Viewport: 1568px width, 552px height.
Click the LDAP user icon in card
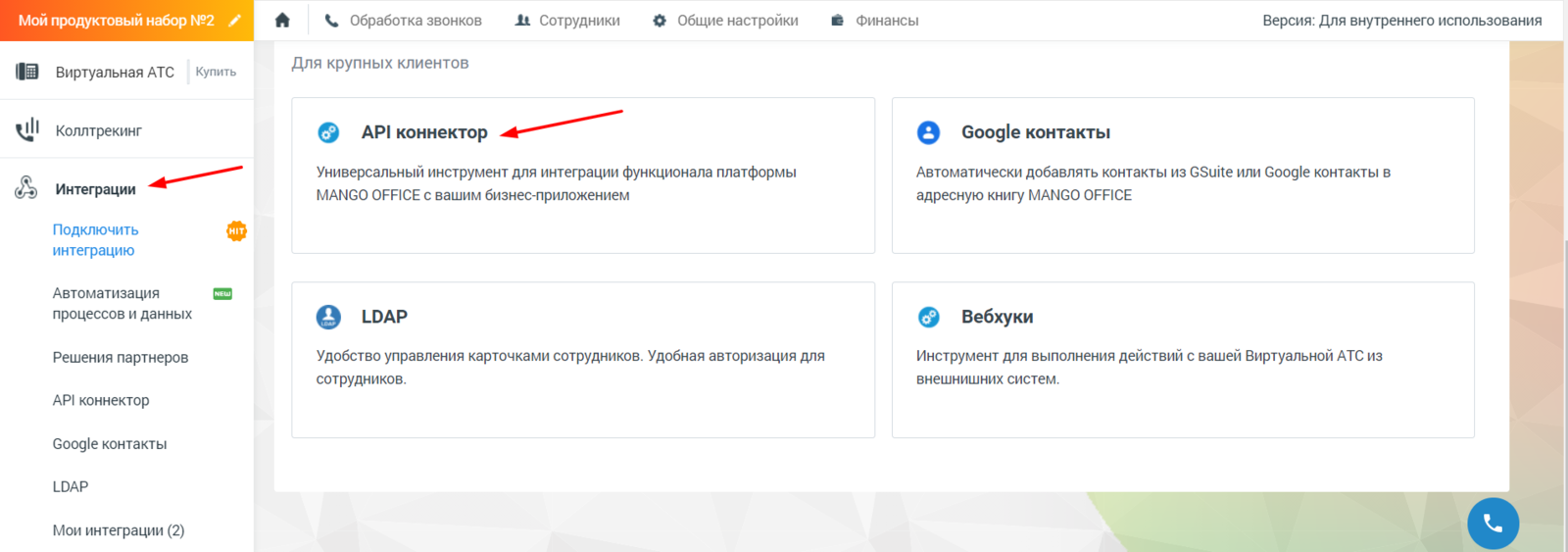click(x=328, y=317)
